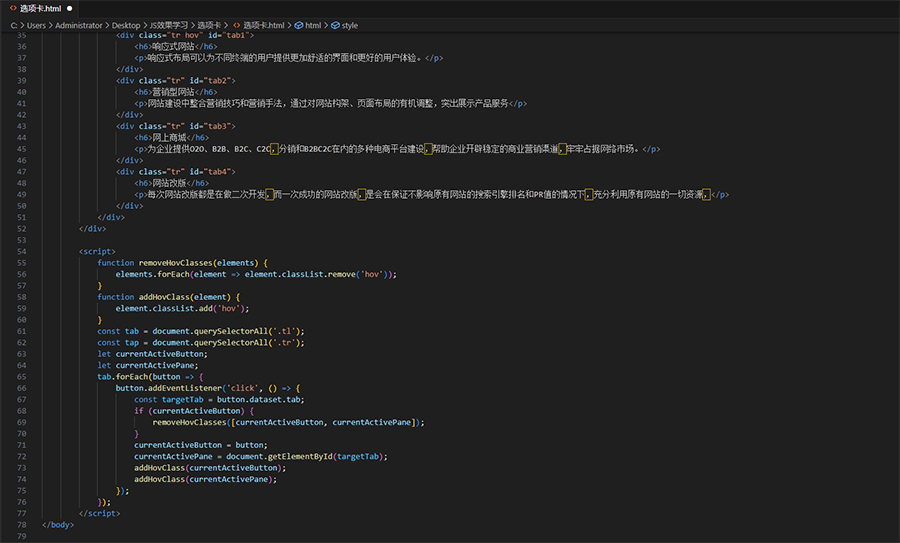Select the 选项卡.html editor tab
The height and width of the screenshot is (543, 900).
[39, 8]
